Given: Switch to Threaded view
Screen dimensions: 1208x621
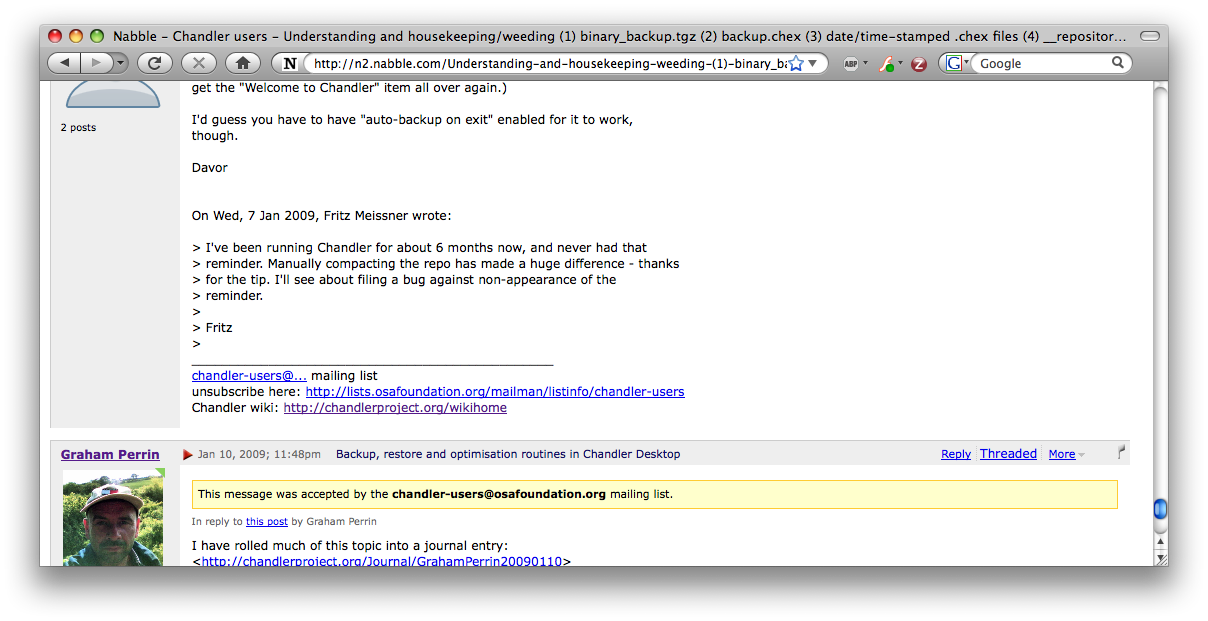Looking at the screenshot, I should point(1008,454).
